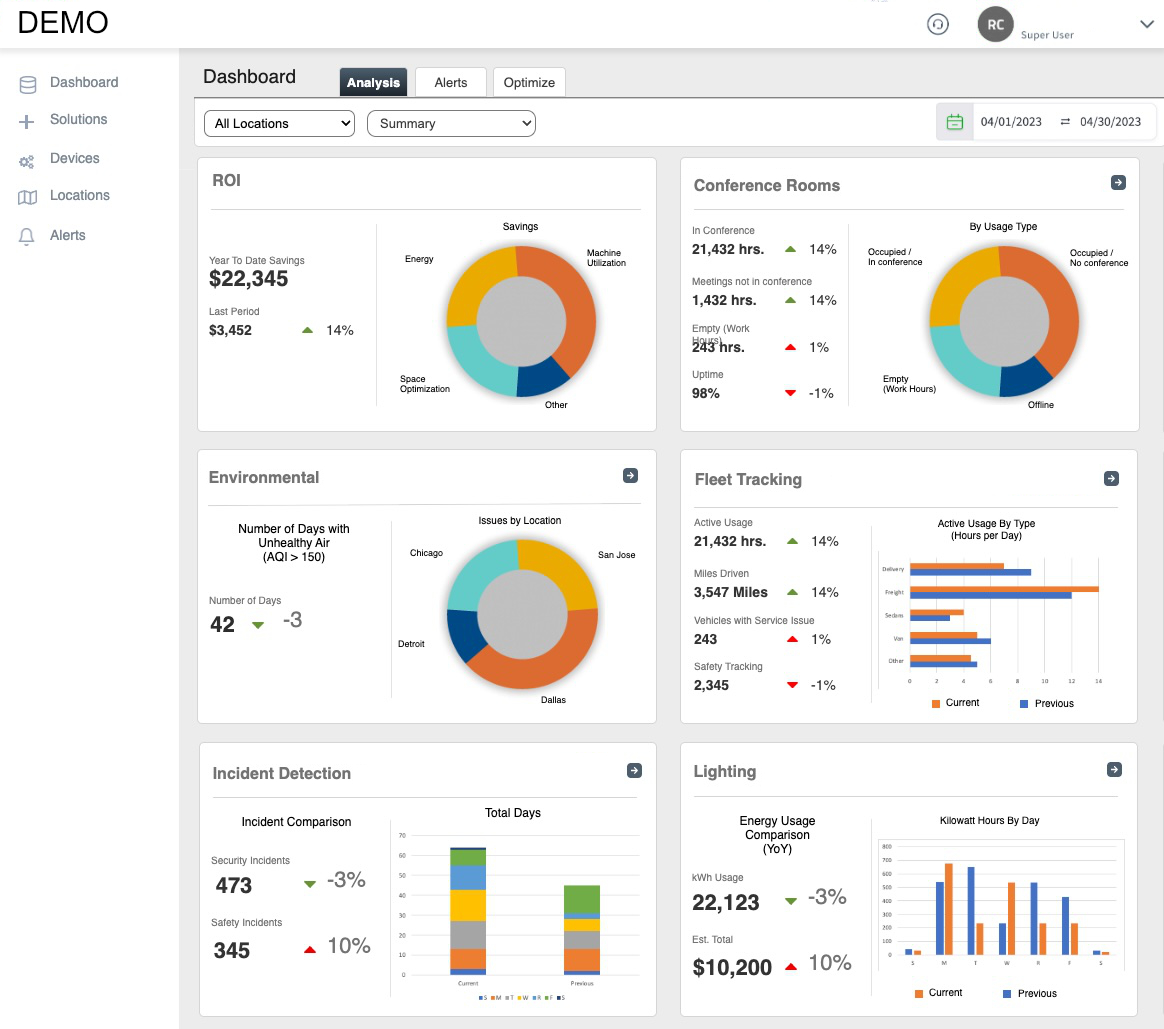Open the calendar date picker icon
This screenshot has height=1029, width=1164.
[955, 122]
